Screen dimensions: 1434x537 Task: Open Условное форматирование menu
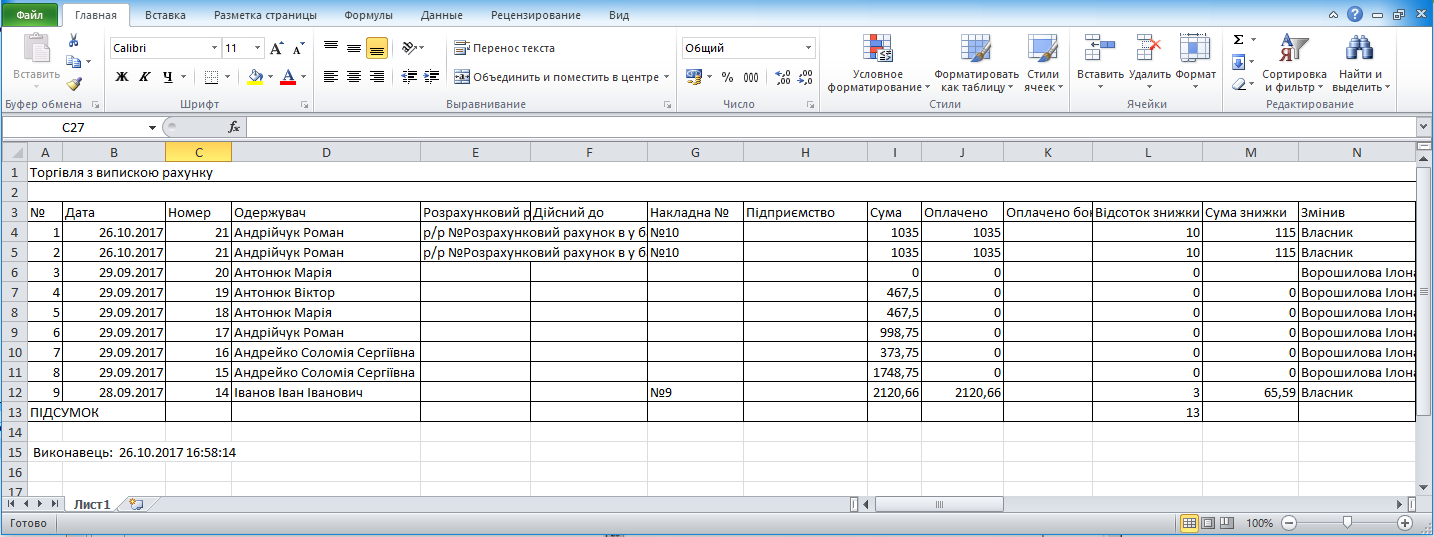coord(878,66)
